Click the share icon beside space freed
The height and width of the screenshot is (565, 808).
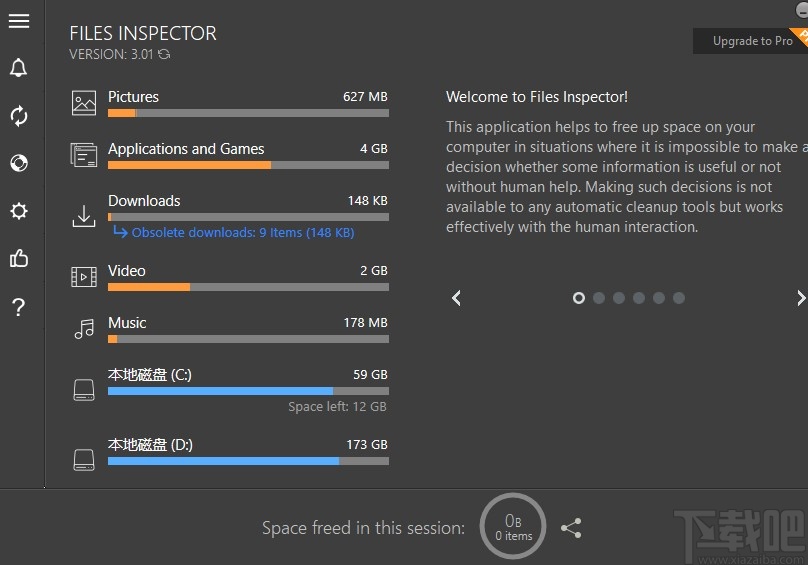coord(571,528)
